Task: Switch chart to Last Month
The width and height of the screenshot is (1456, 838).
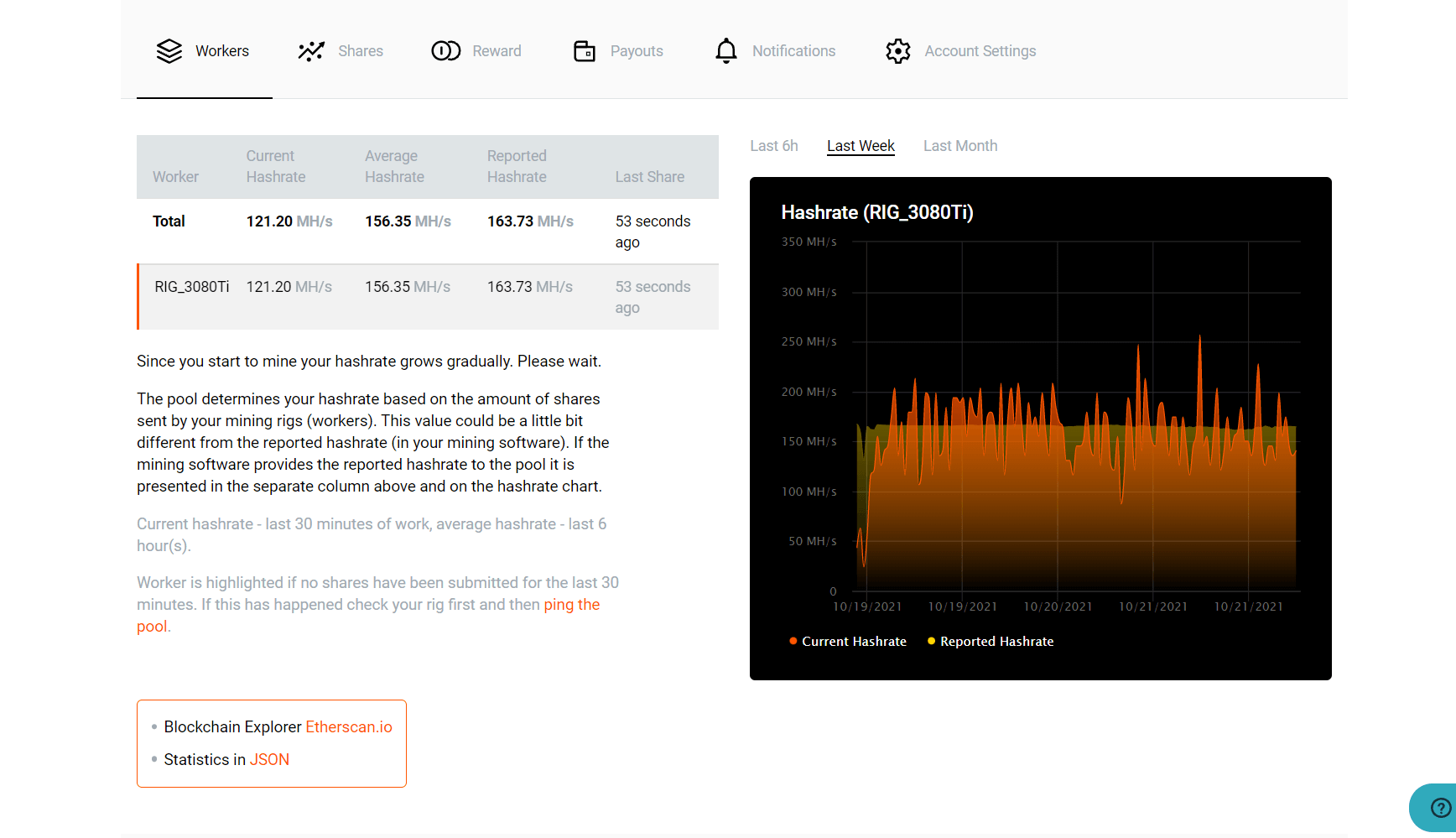Action: (x=960, y=146)
